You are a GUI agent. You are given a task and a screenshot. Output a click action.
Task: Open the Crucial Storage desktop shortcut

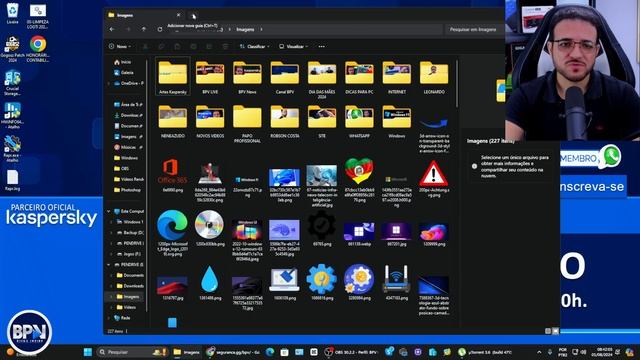(12, 83)
